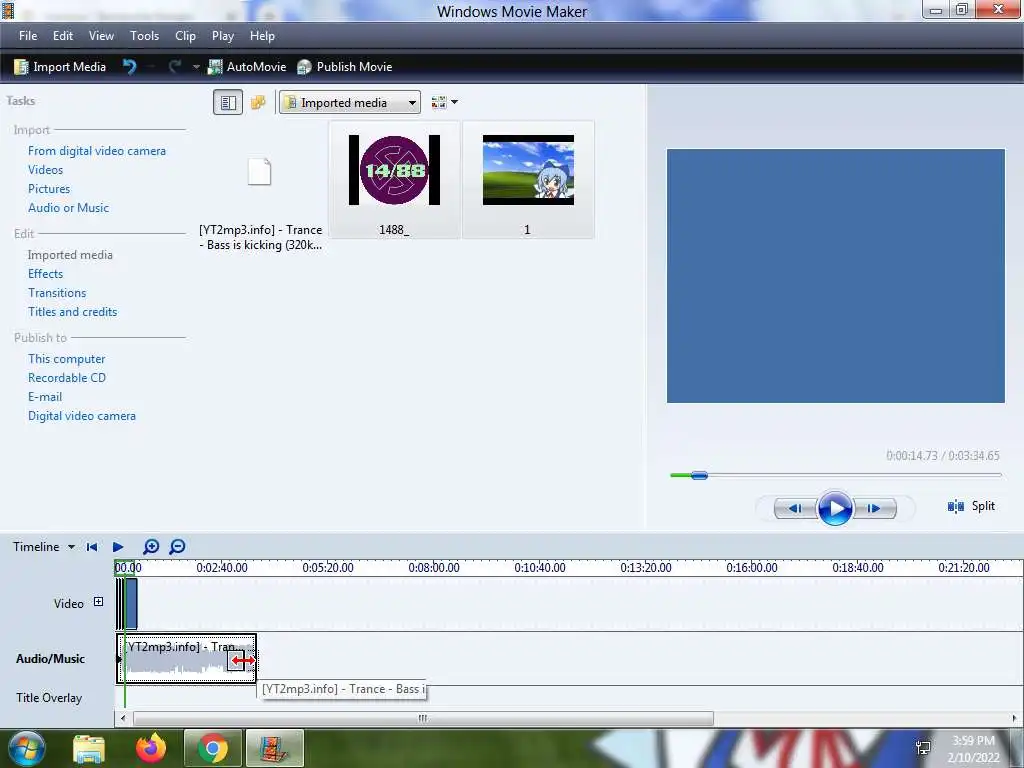Open Chrome from the taskbar

213,748
